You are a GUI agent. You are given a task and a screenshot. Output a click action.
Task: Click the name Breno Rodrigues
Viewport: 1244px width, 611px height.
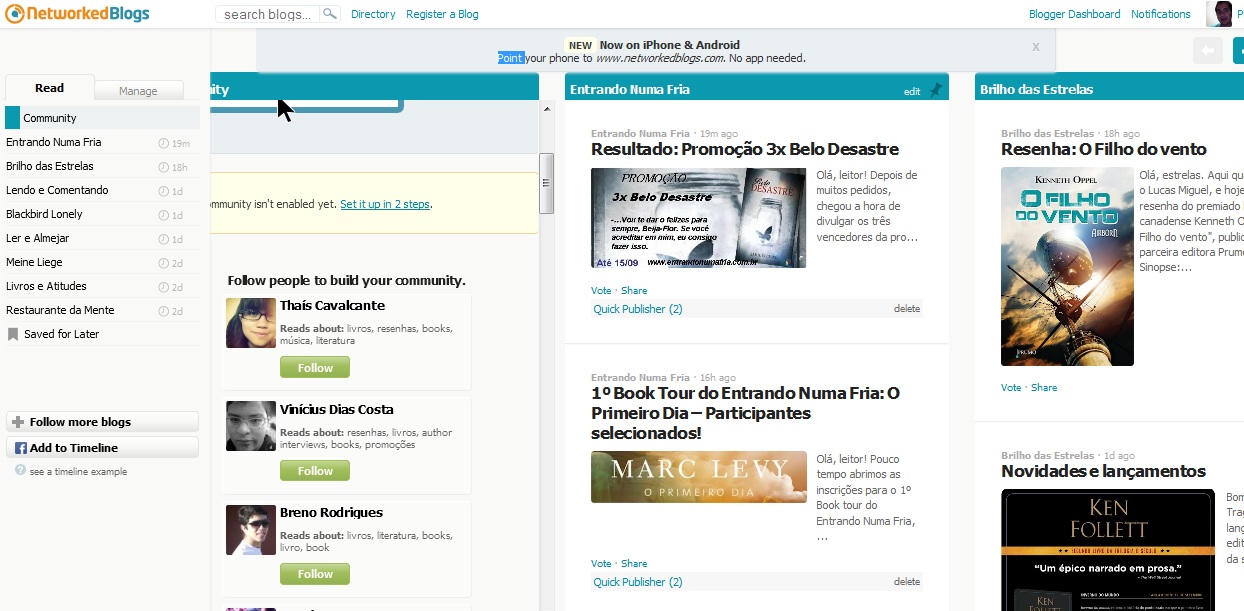coord(331,513)
